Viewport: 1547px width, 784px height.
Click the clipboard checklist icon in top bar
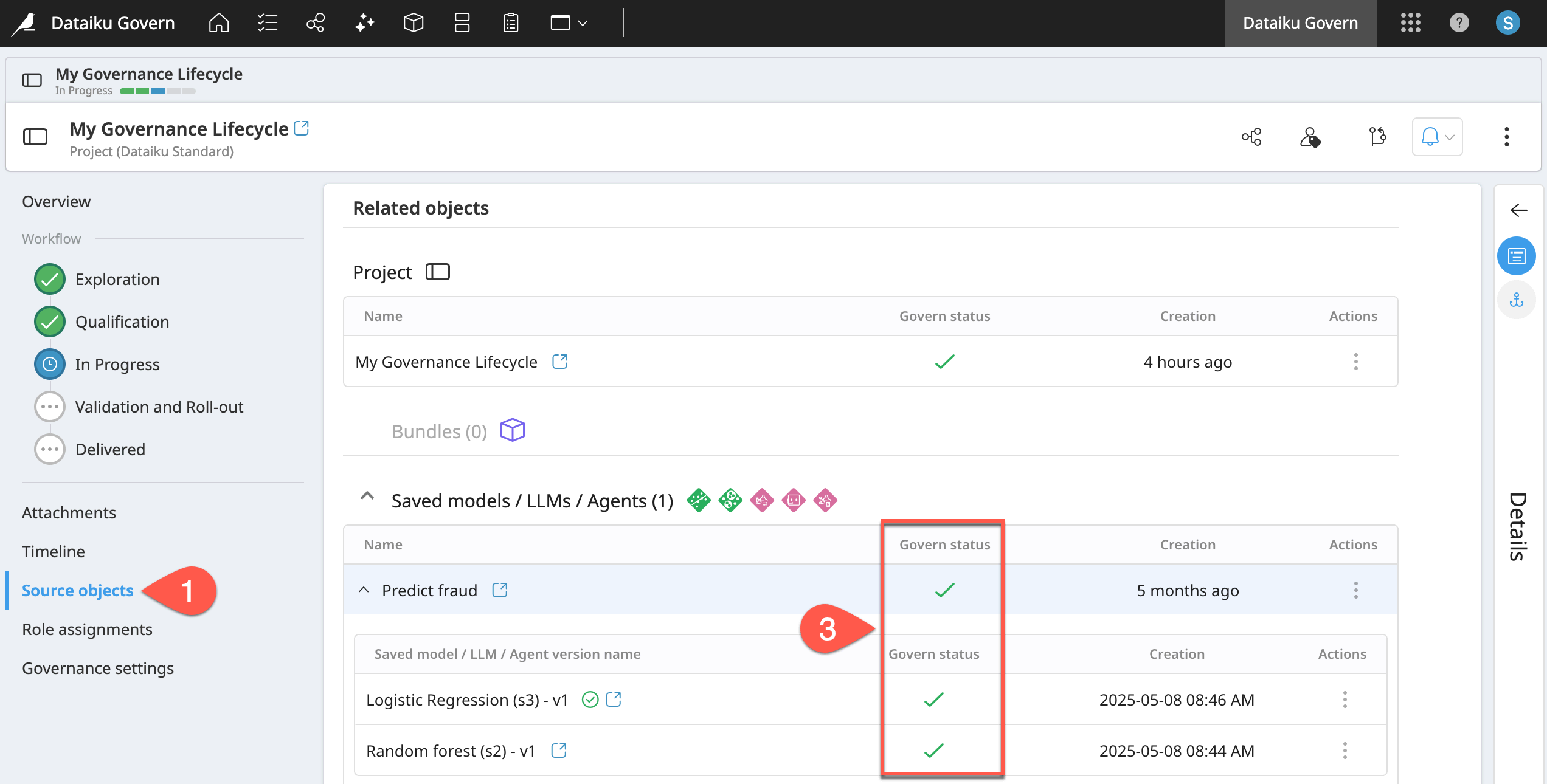510,23
